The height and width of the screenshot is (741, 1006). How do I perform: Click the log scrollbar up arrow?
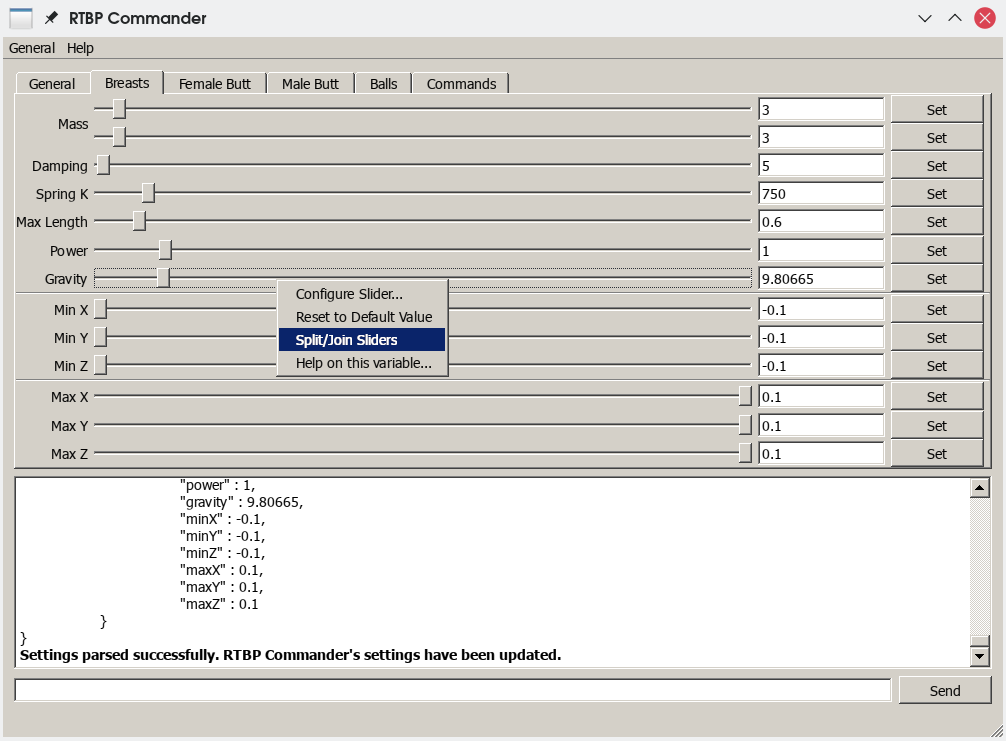click(x=980, y=488)
